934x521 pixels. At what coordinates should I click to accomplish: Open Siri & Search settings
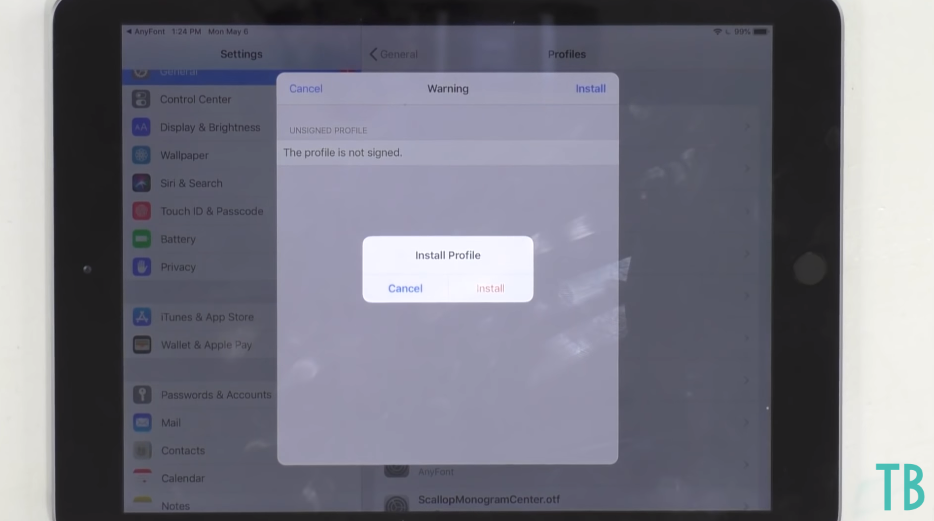tap(200, 183)
